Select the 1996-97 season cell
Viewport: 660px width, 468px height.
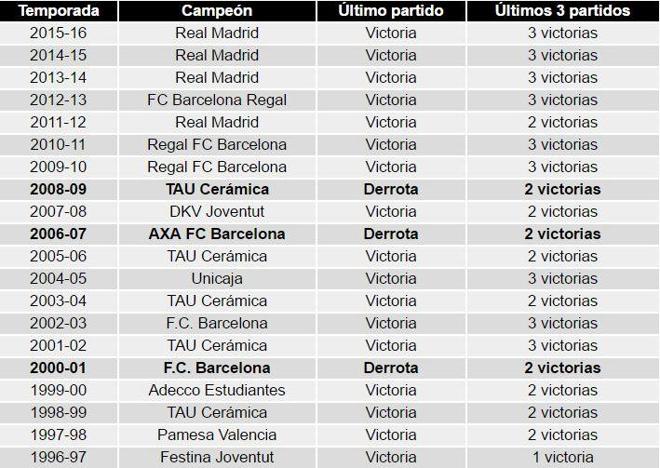point(58,457)
